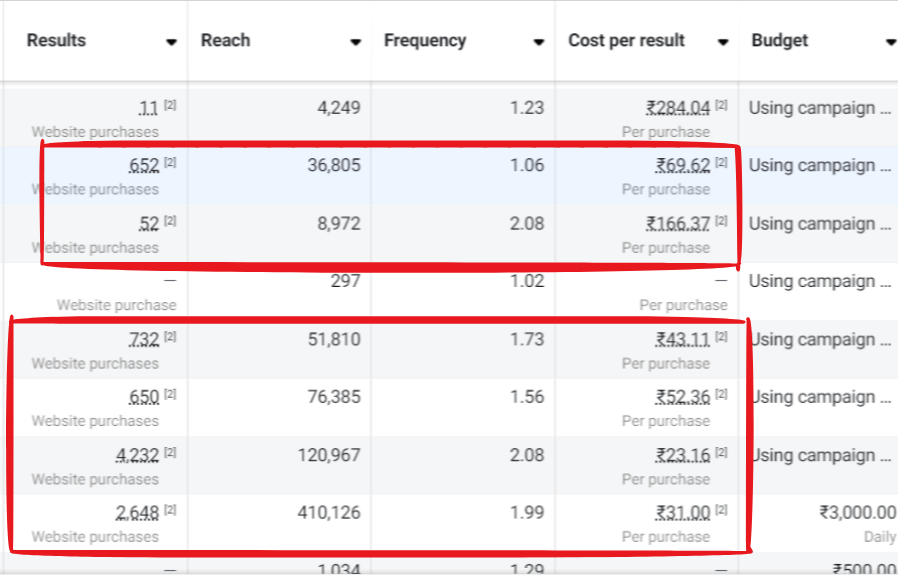Viewport: 898px width, 575px height.
Task: Click the ₹69.62 cost per purchase
Action: tap(682, 166)
